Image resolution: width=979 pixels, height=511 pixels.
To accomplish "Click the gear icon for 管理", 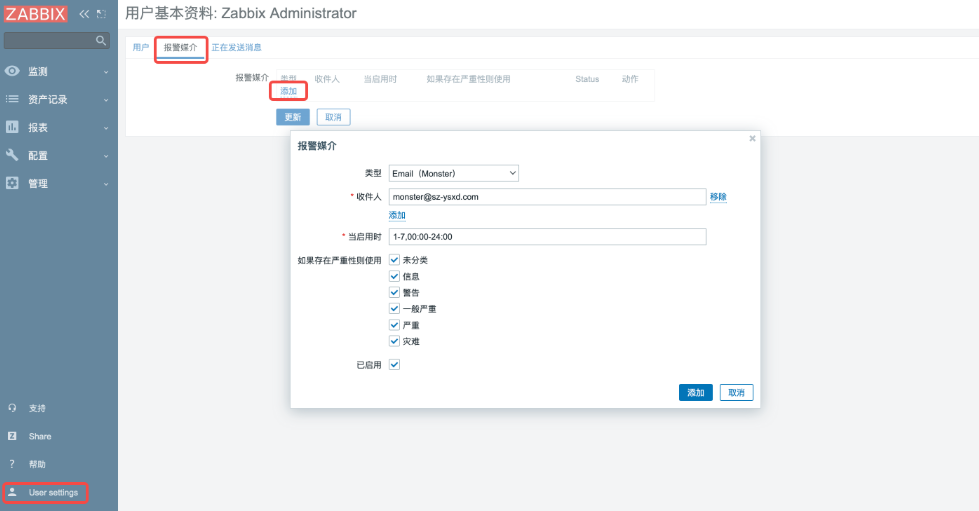I will 12,183.
